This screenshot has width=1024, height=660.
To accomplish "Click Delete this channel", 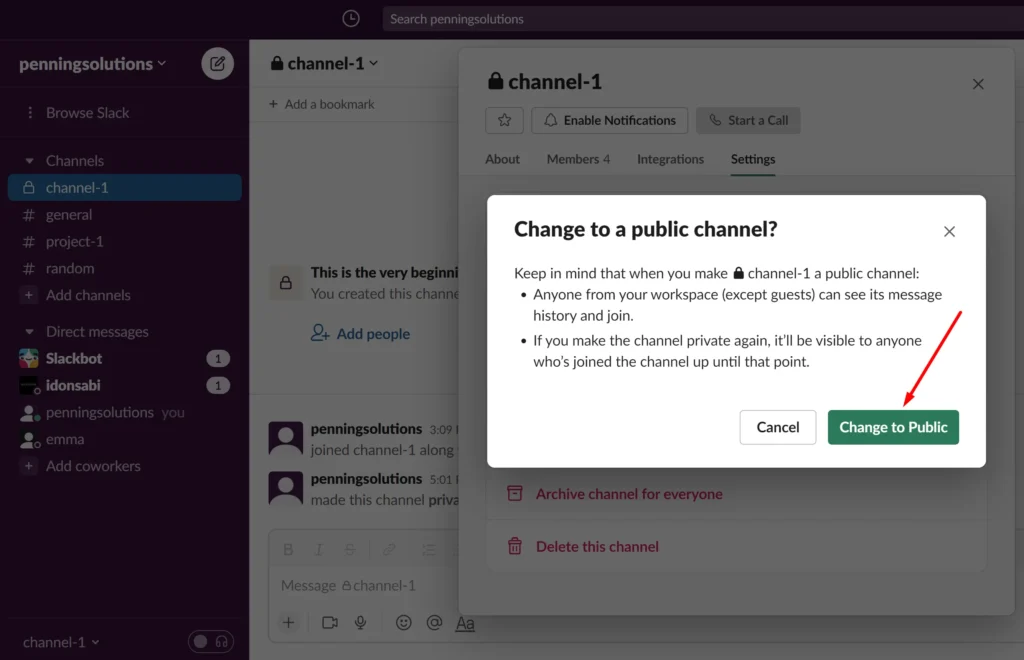I will point(597,546).
